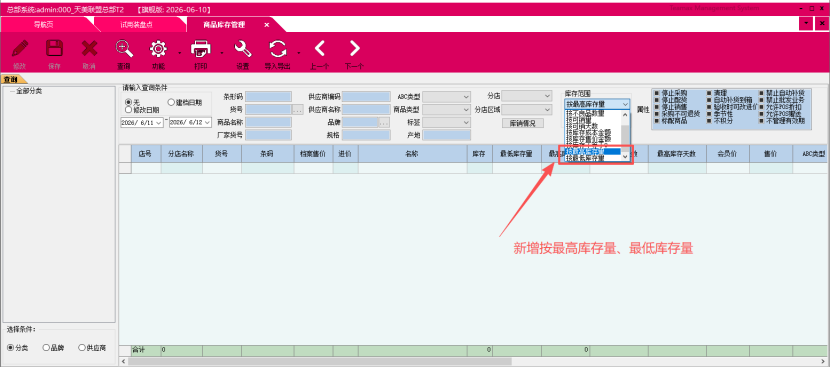Viewport: 830px width, 367px height.
Task: Click the 打印 printer icon
Action: tap(201, 49)
